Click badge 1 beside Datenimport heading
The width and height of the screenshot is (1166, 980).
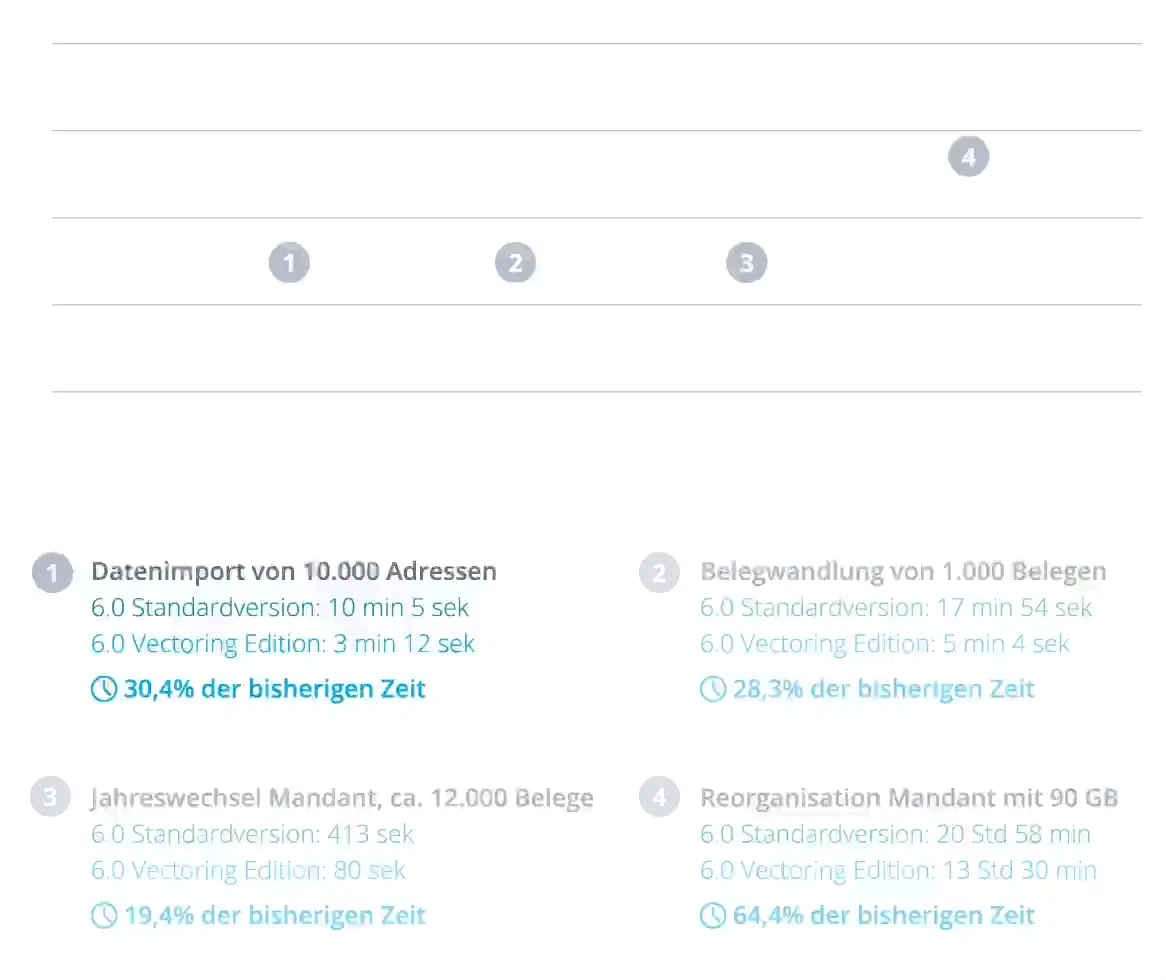[x=52, y=574]
